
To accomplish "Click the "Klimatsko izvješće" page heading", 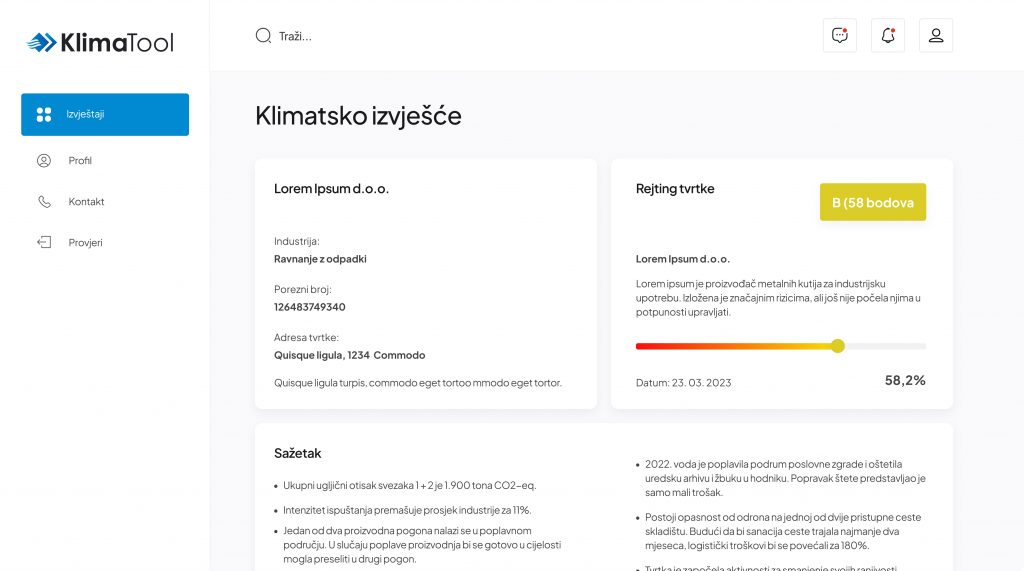I will click(x=358, y=116).
